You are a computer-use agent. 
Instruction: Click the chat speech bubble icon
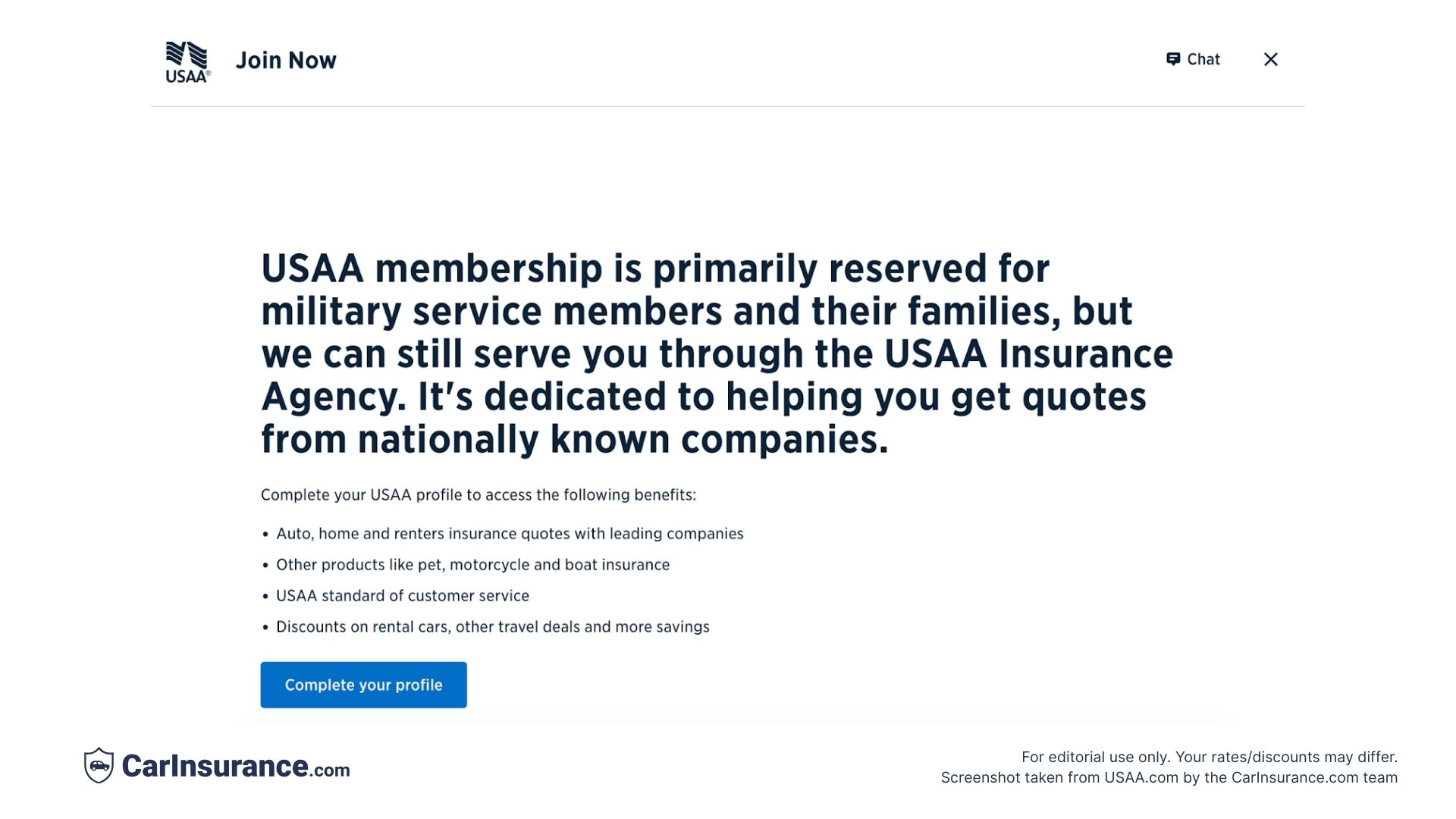(1173, 59)
